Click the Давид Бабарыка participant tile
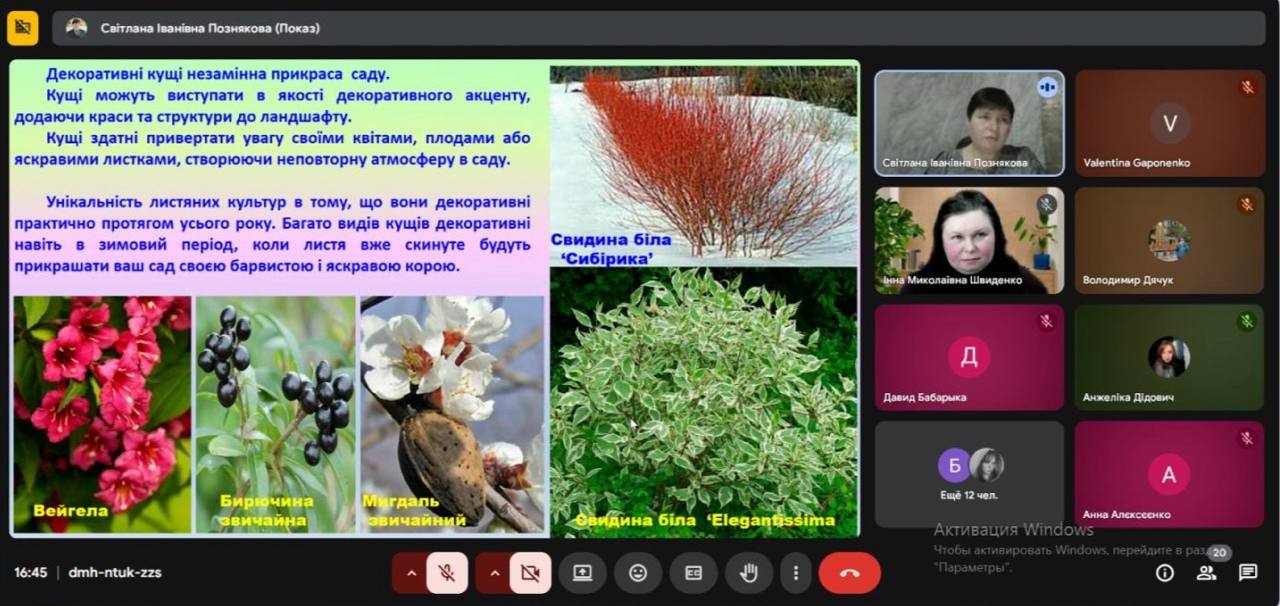 968,357
